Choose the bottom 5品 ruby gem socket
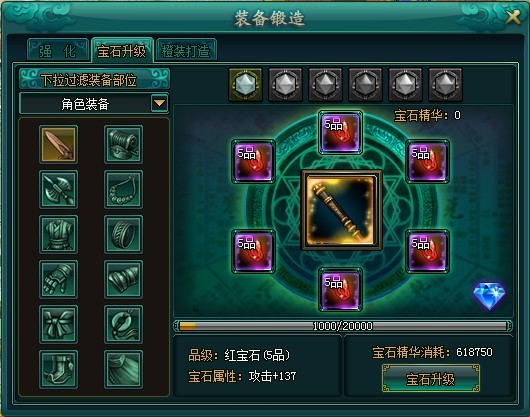 (340, 290)
